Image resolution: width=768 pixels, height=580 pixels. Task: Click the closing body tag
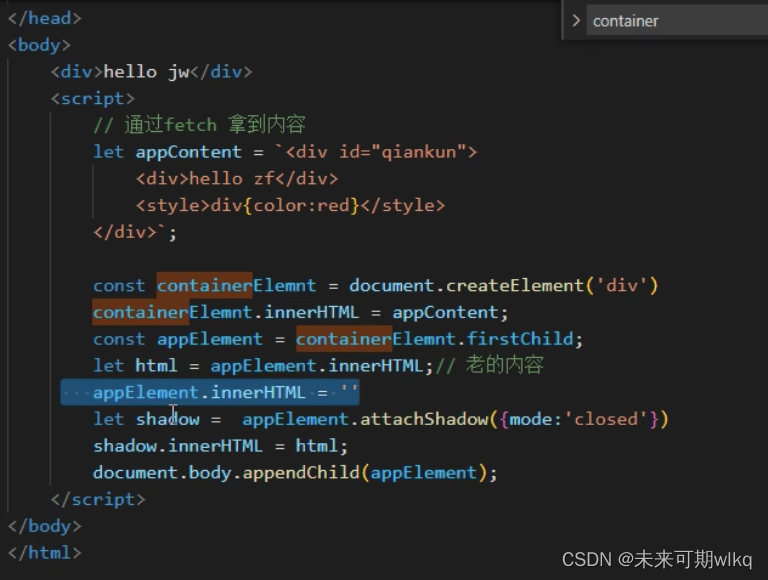[45, 526]
